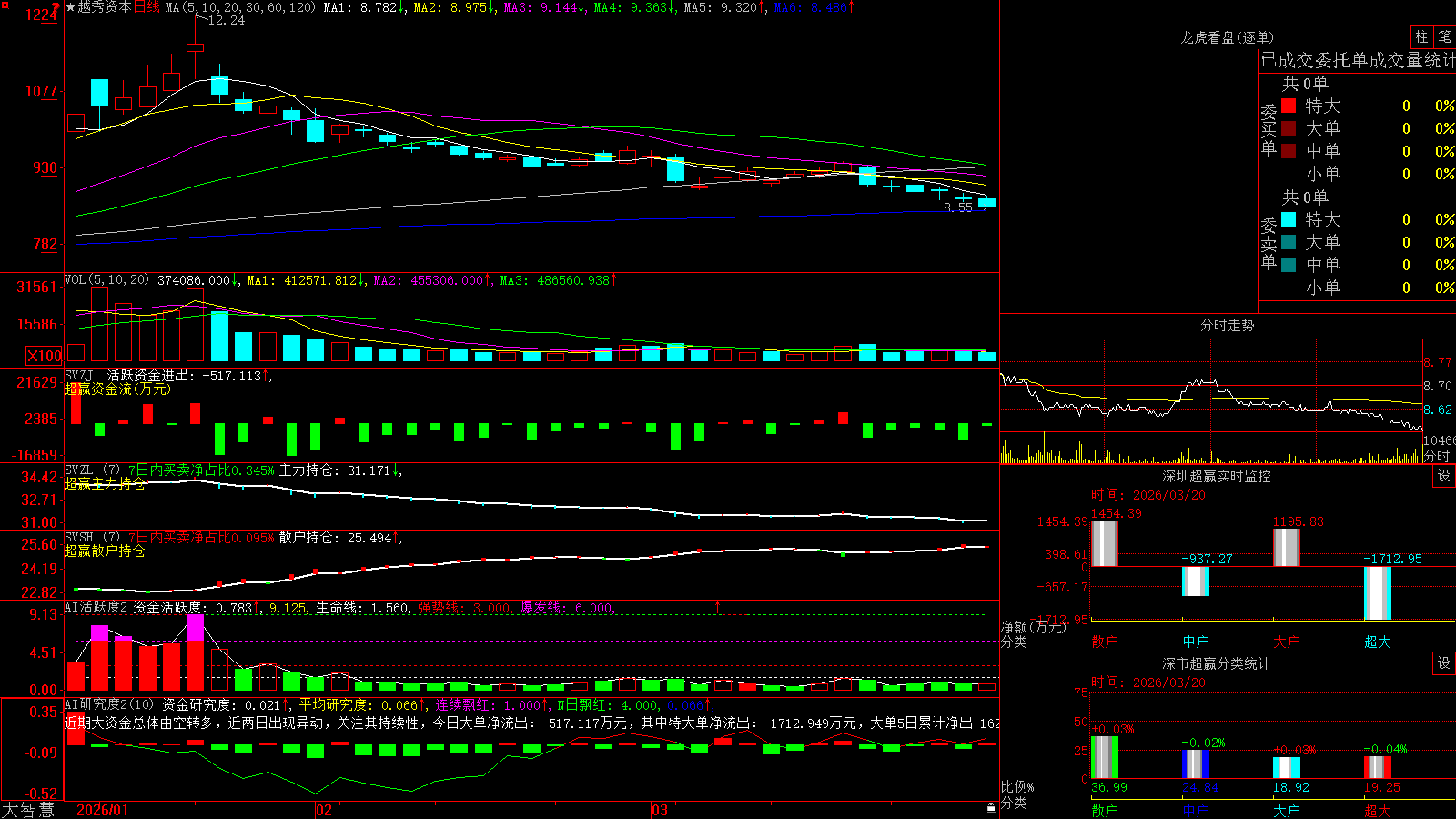The height and width of the screenshot is (819, 1456).
Task: Click the red arrow marker in AI活跃度 panel
Action: pos(717,606)
